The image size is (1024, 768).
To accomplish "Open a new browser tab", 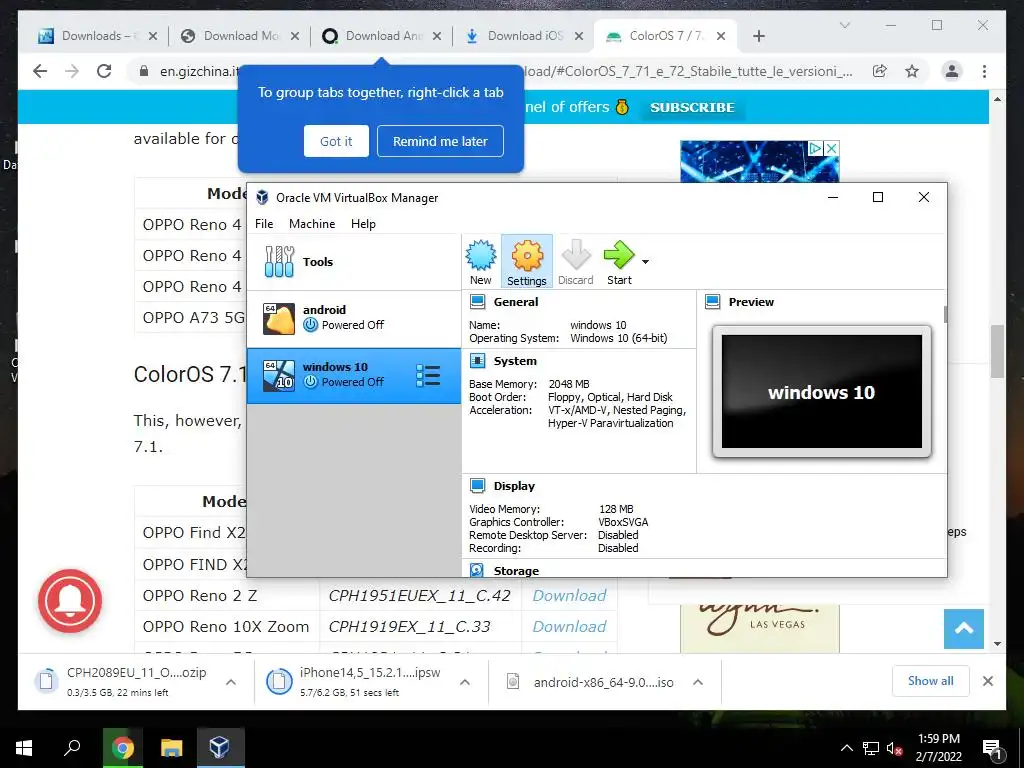I will point(758,36).
